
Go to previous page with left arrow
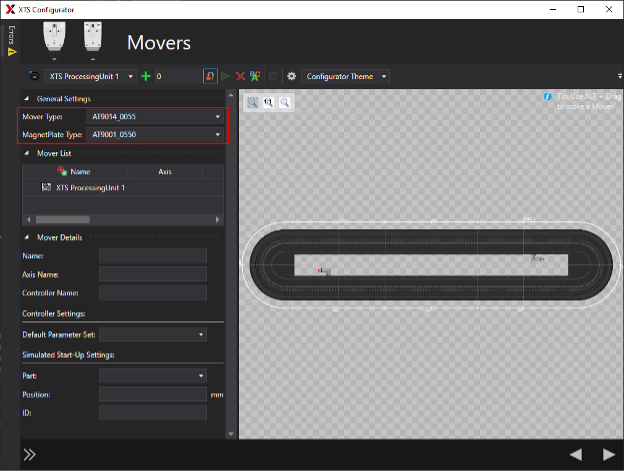point(576,454)
